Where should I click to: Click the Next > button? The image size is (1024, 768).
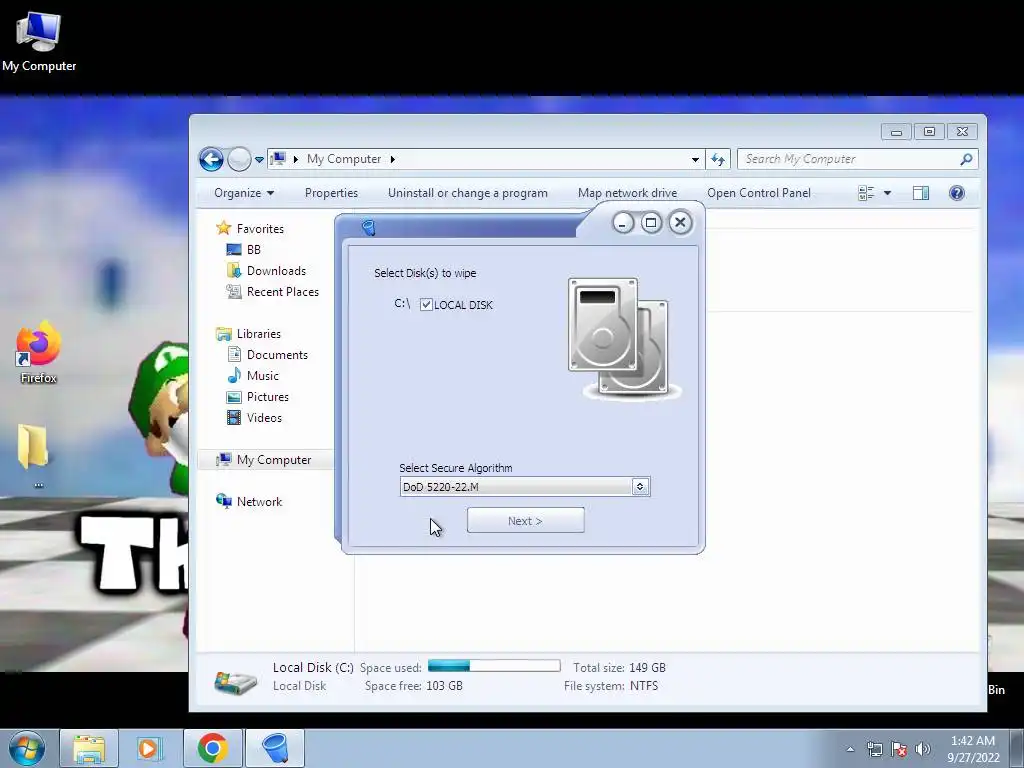[525, 520]
